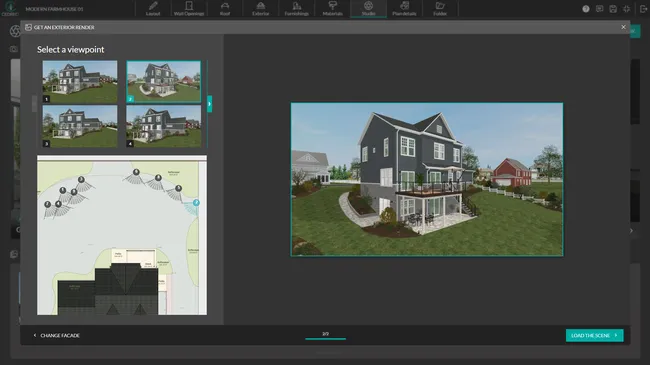Click the teal highlighted camera marker on site plan

[196, 202]
